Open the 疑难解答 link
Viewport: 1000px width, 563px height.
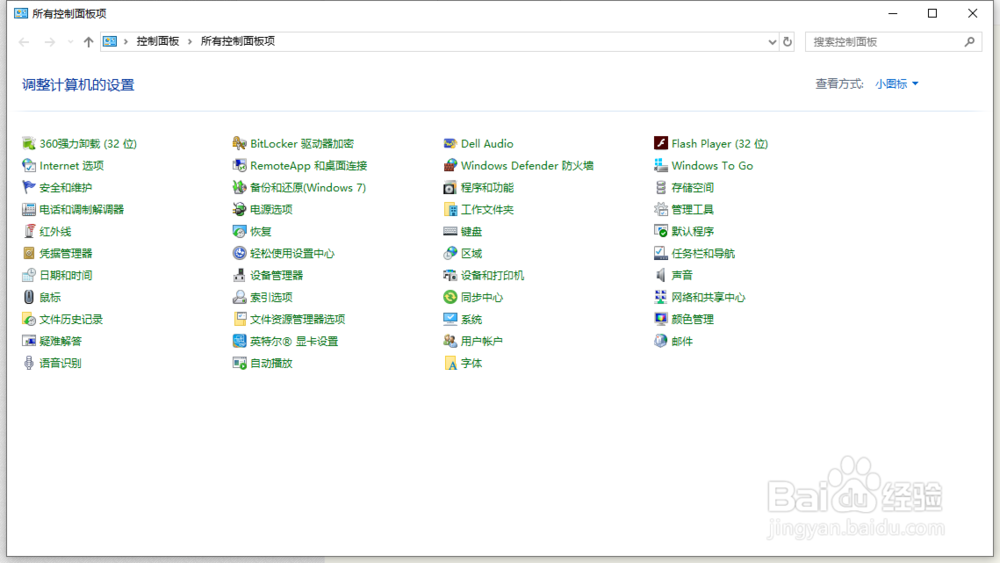(61, 341)
